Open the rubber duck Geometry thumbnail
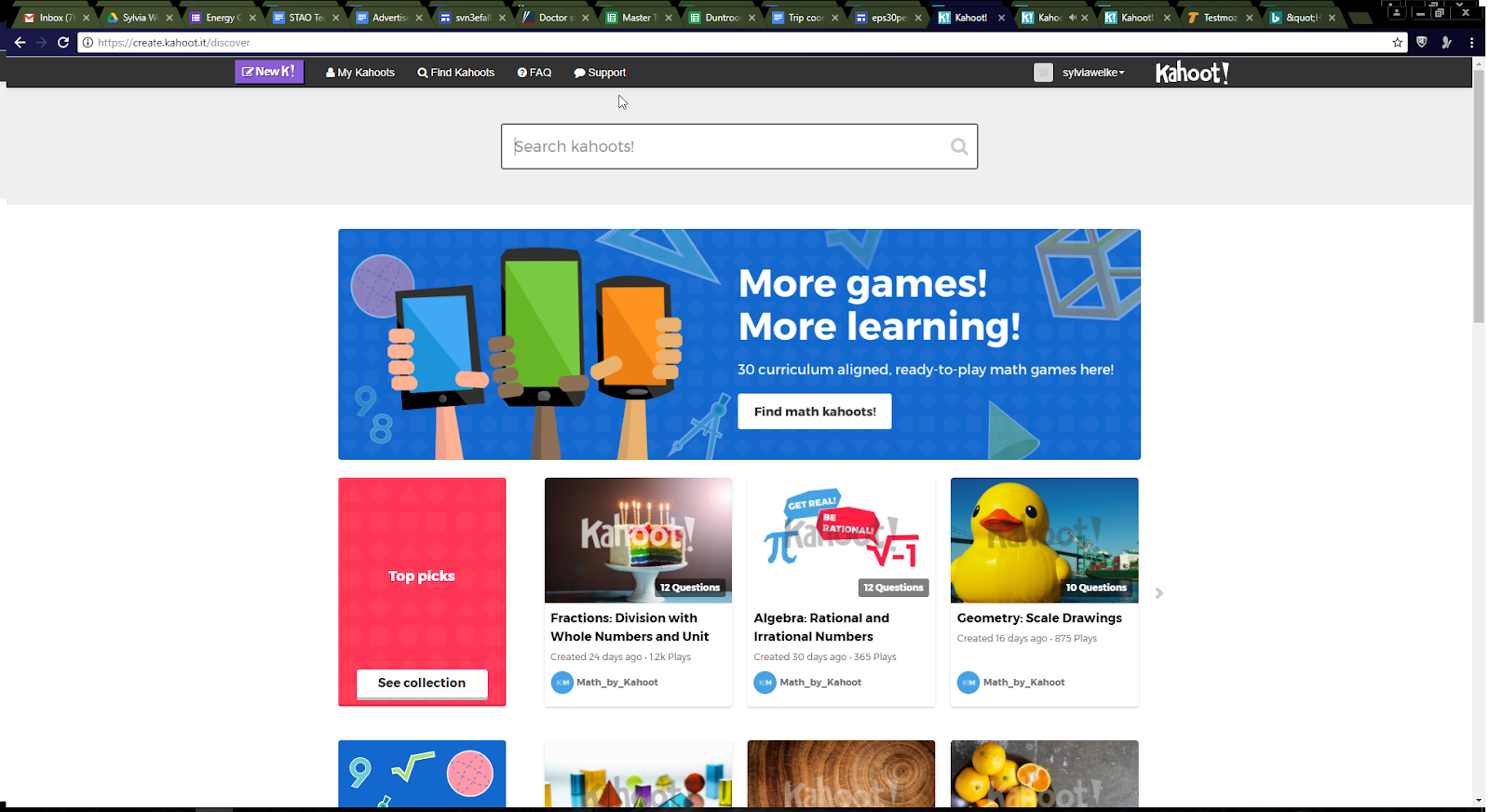 [x=1044, y=540]
